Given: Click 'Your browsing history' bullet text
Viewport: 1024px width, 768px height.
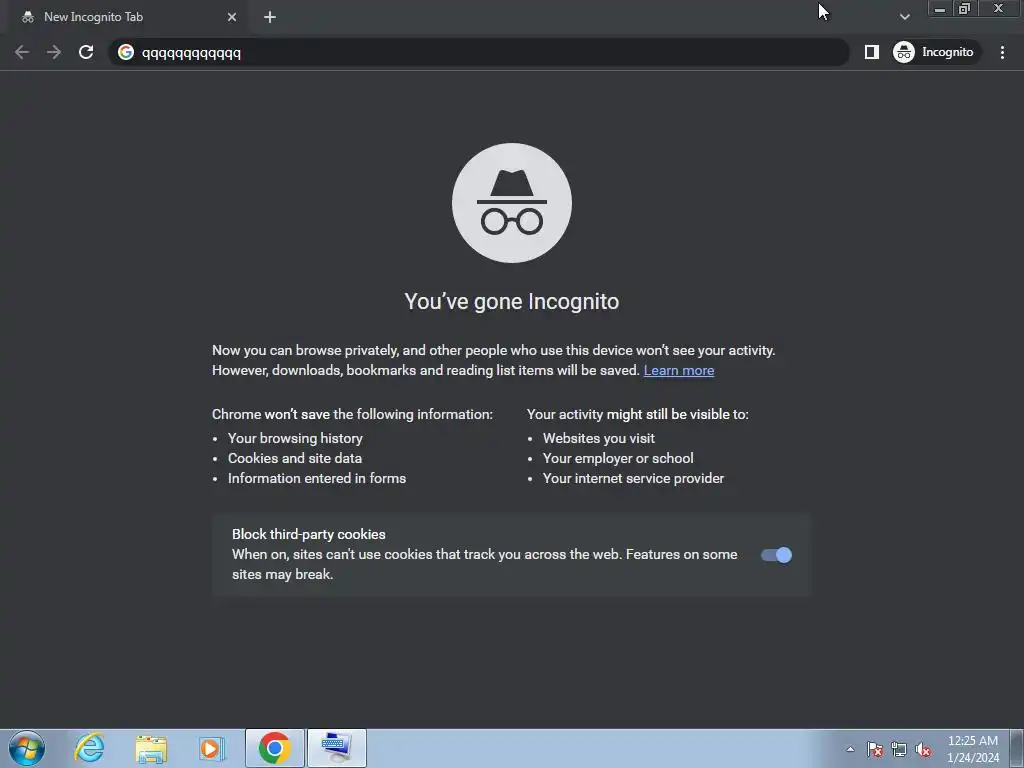Looking at the screenshot, I should (x=295, y=438).
